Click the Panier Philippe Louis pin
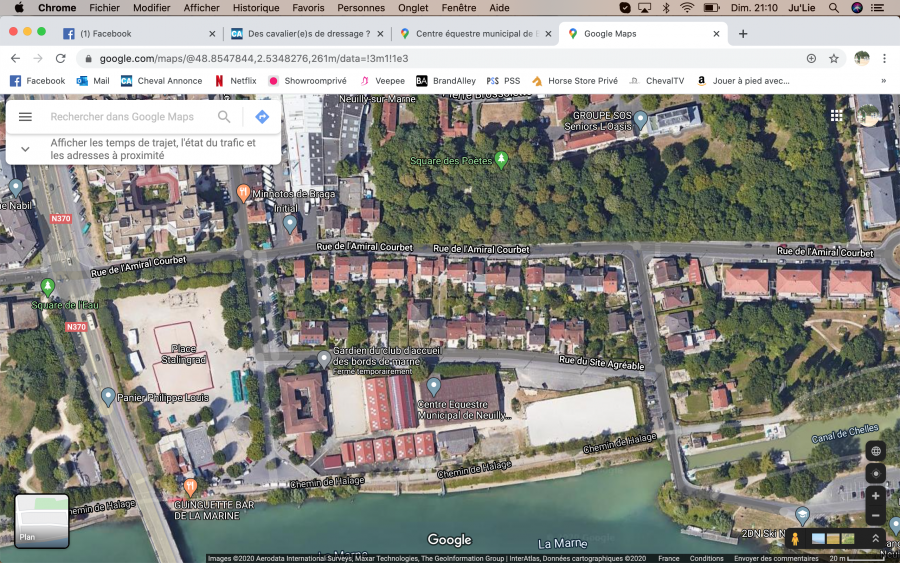The width and height of the screenshot is (900, 563). [x=108, y=396]
